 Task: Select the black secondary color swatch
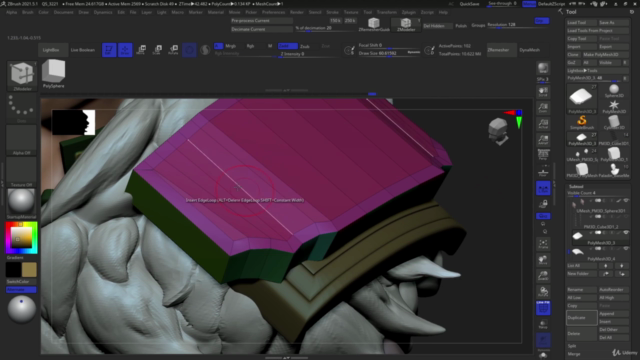pos(13,270)
